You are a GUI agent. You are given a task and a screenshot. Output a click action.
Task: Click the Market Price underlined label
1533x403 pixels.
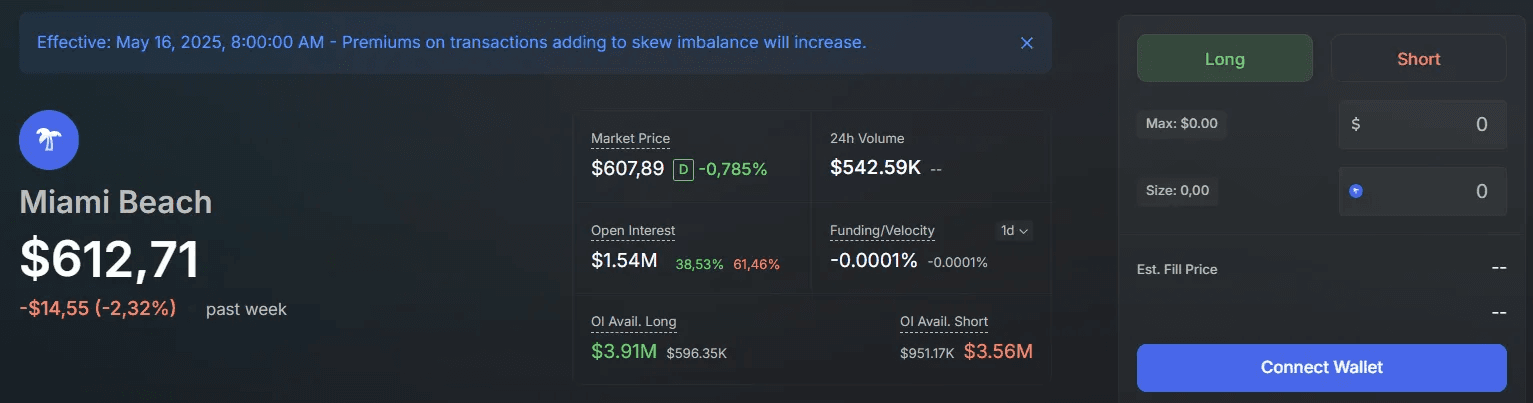coord(630,139)
